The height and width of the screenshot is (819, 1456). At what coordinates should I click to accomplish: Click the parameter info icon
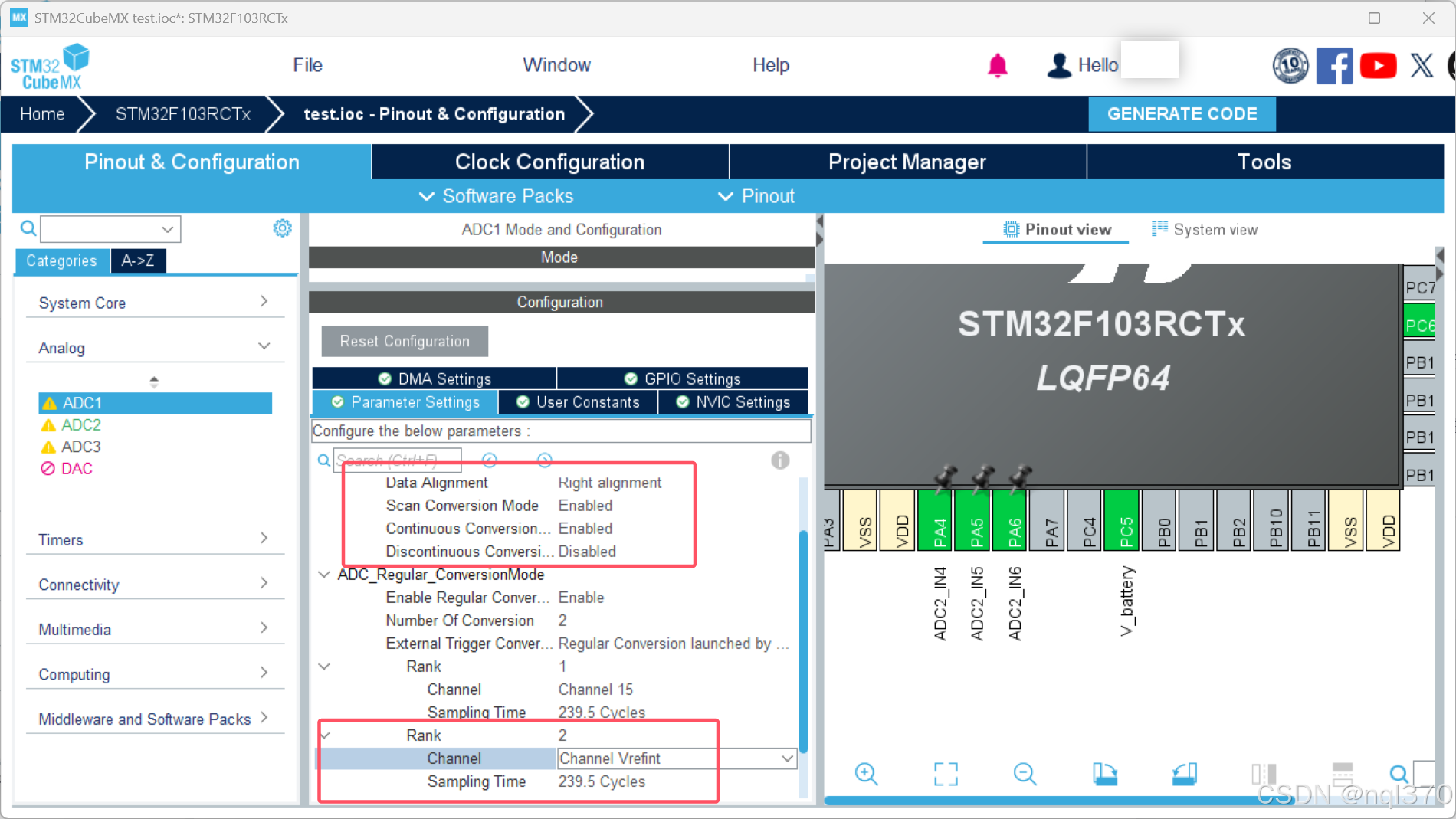(780, 460)
